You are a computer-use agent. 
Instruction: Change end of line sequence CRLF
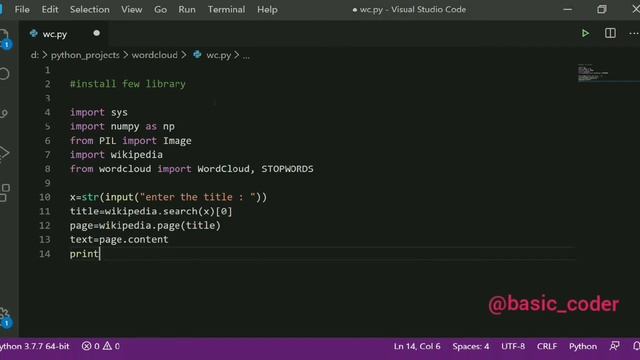tap(547, 346)
